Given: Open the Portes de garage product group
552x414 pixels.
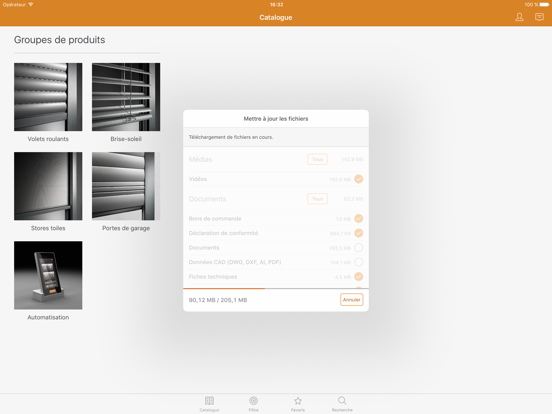Looking at the screenshot, I should click(x=126, y=186).
